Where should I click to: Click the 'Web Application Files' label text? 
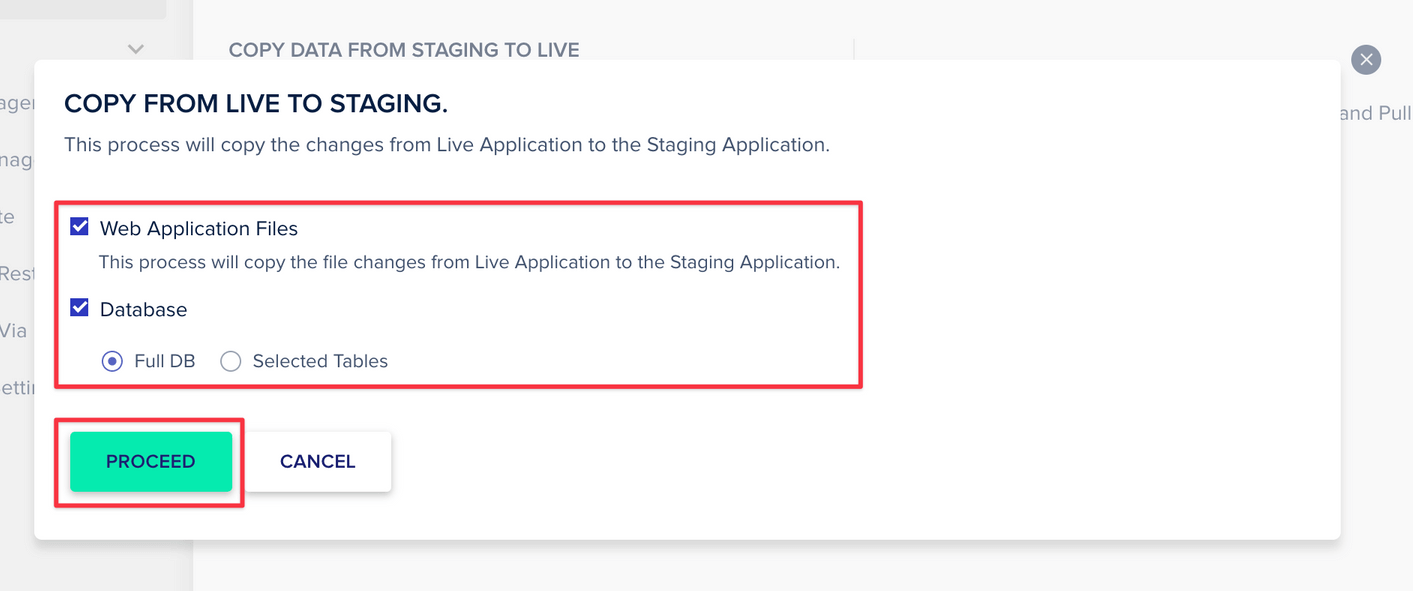point(199,229)
